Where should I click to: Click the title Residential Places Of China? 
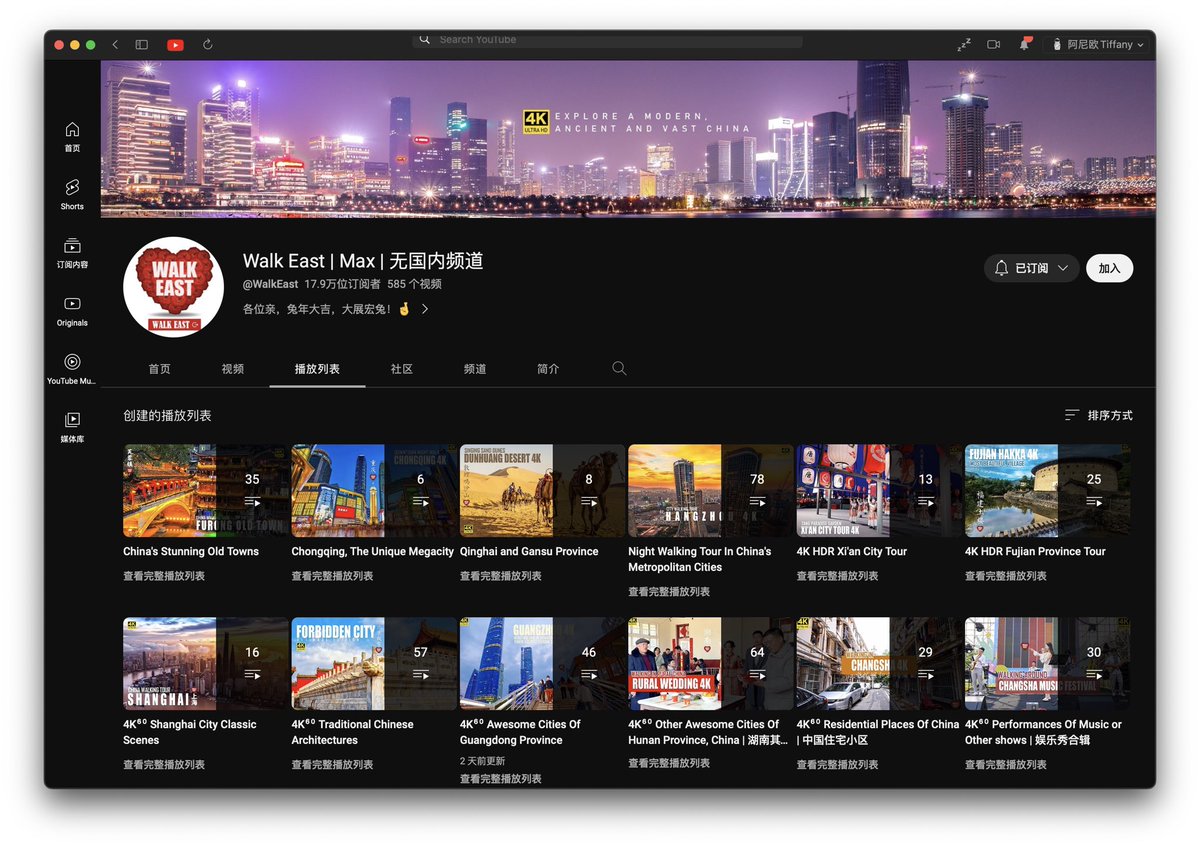(878, 732)
